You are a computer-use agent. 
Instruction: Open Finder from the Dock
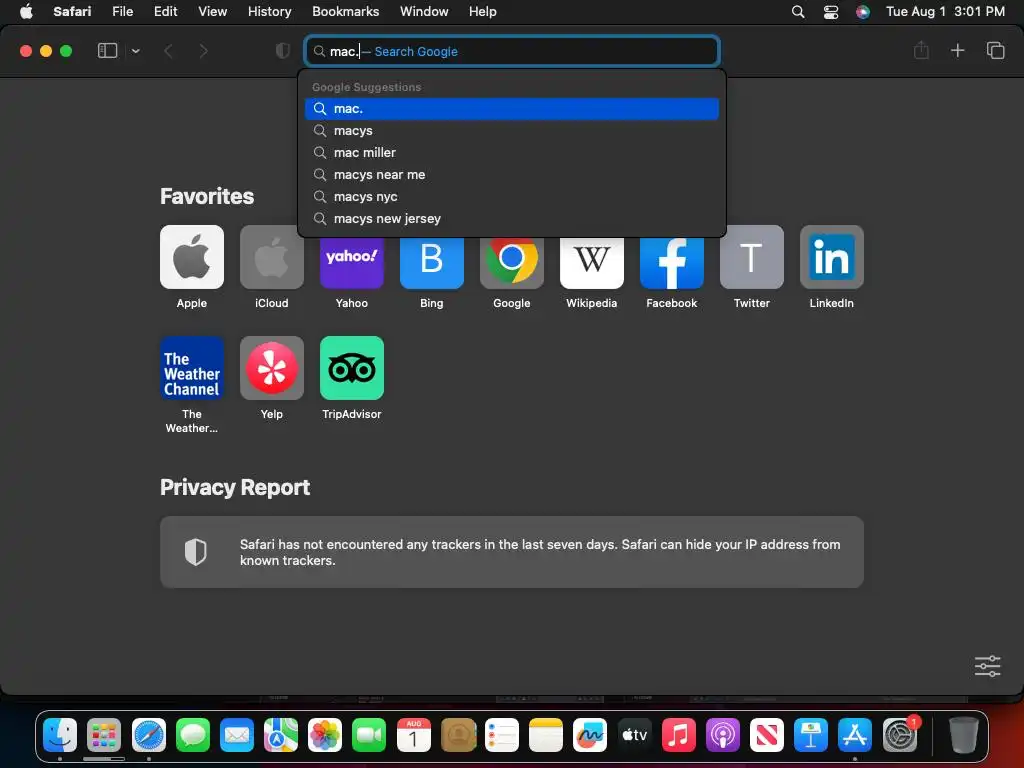[x=60, y=735]
